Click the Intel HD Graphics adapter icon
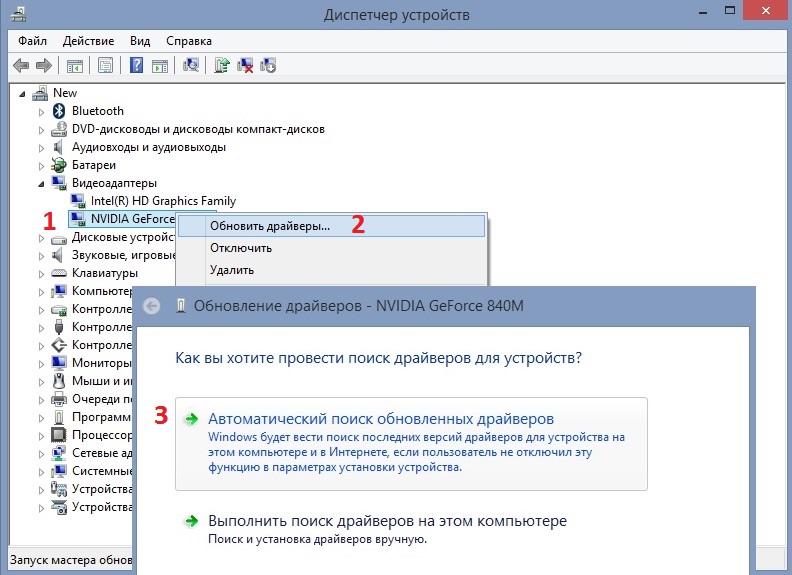 [78, 201]
